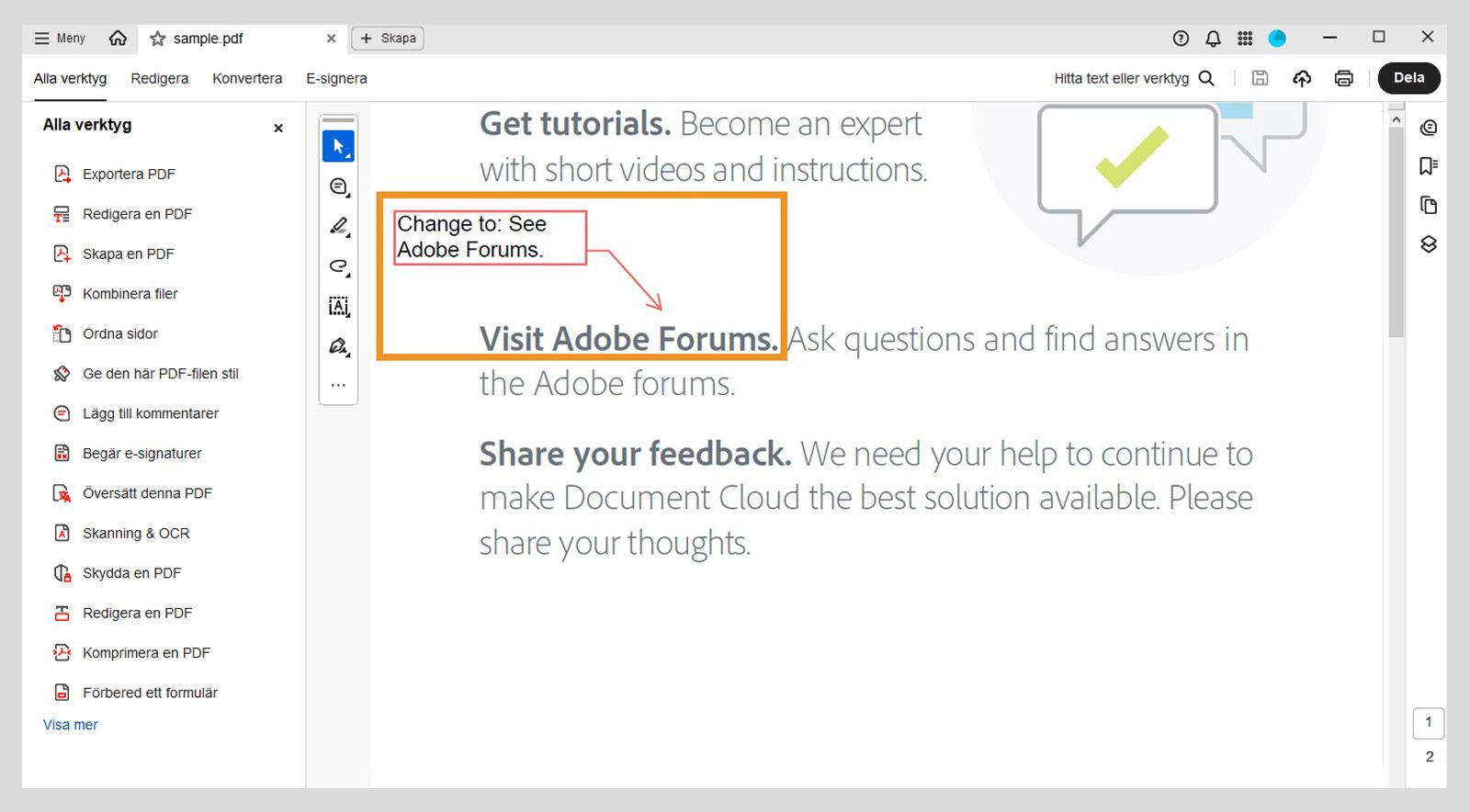Switch to the Redigera tab
The height and width of the screenshot is (812, 1470).
(159, 78)
